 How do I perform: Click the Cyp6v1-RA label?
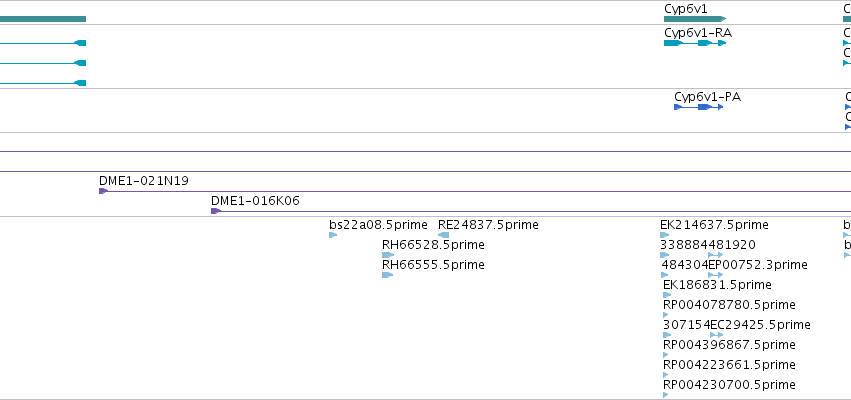coord(698,33)
